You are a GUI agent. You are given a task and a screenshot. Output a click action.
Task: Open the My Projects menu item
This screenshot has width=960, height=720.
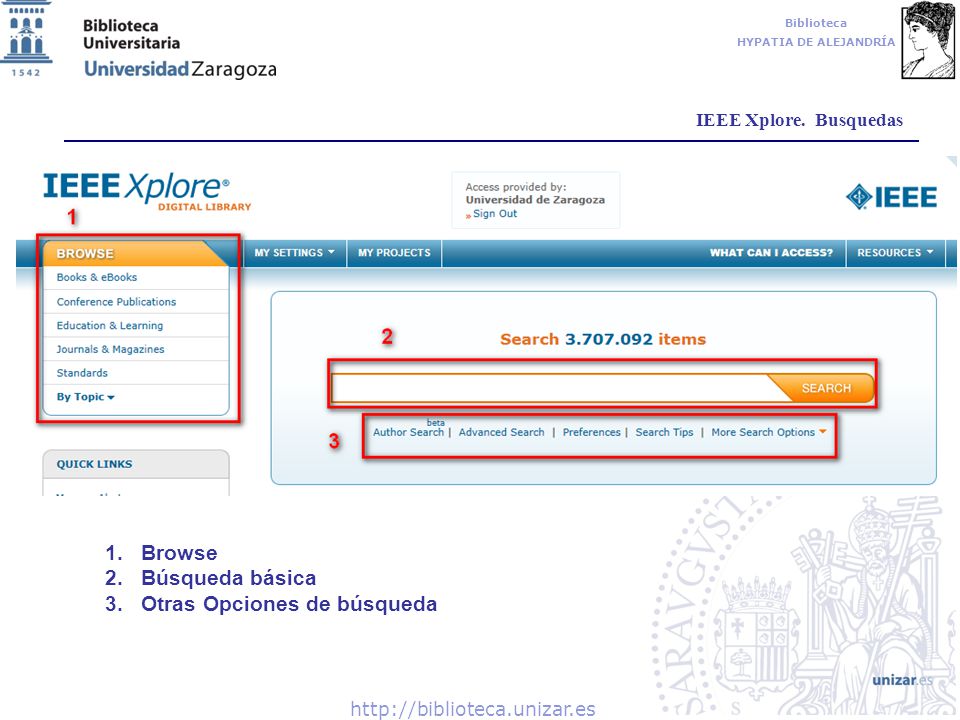click(394, 253)
